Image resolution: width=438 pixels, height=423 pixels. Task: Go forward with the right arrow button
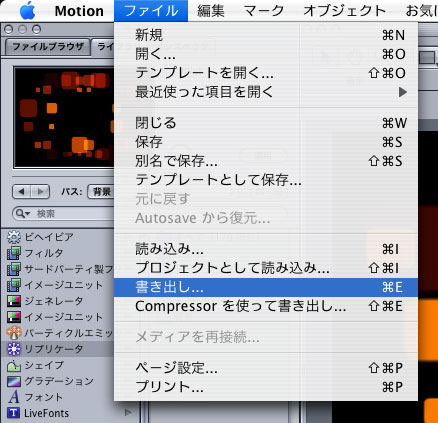(x=40, y=192)
